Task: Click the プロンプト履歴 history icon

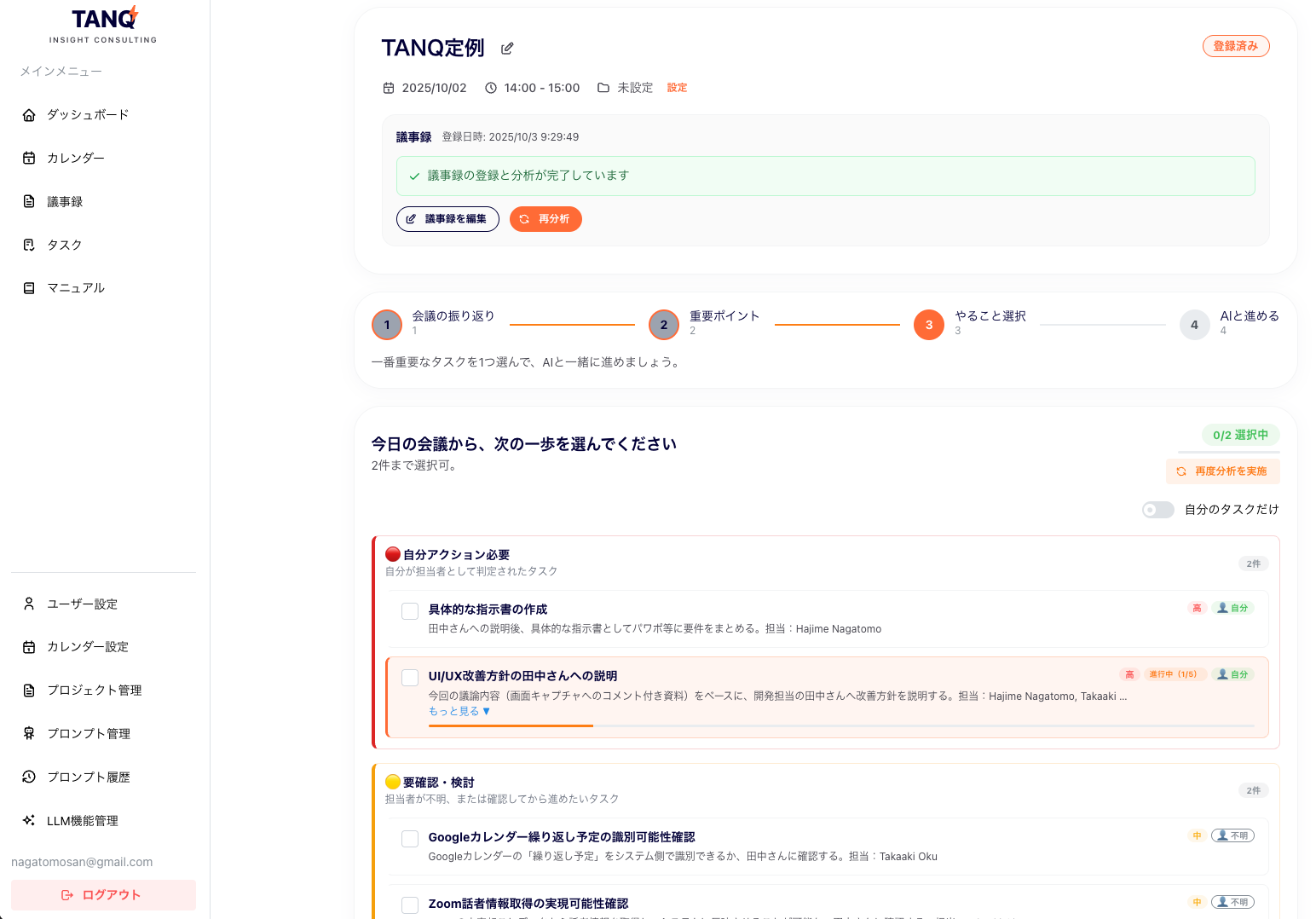Action: (29, 777)
